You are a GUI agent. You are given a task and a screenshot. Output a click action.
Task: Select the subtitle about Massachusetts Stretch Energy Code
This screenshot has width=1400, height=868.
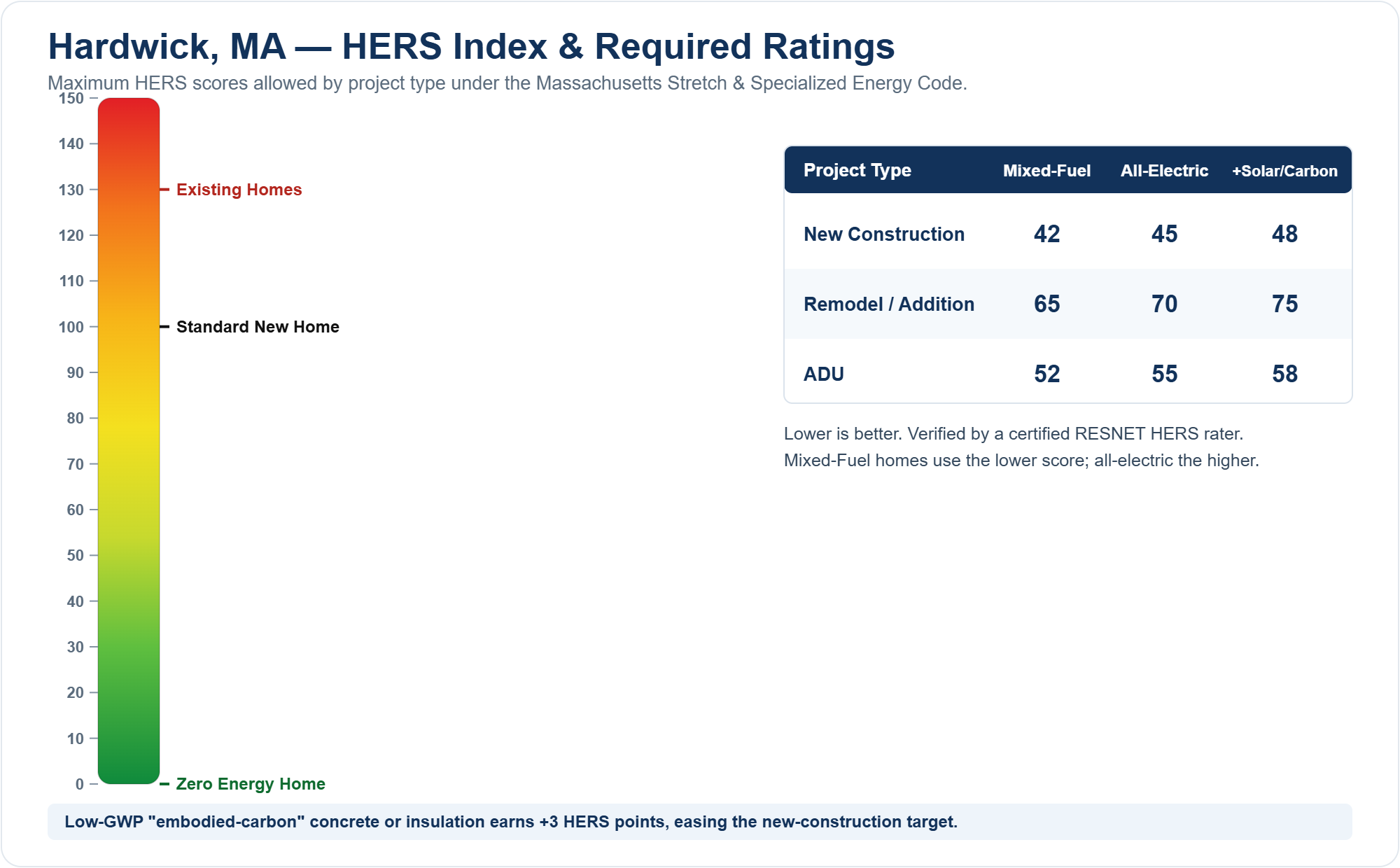pos(507,83)
